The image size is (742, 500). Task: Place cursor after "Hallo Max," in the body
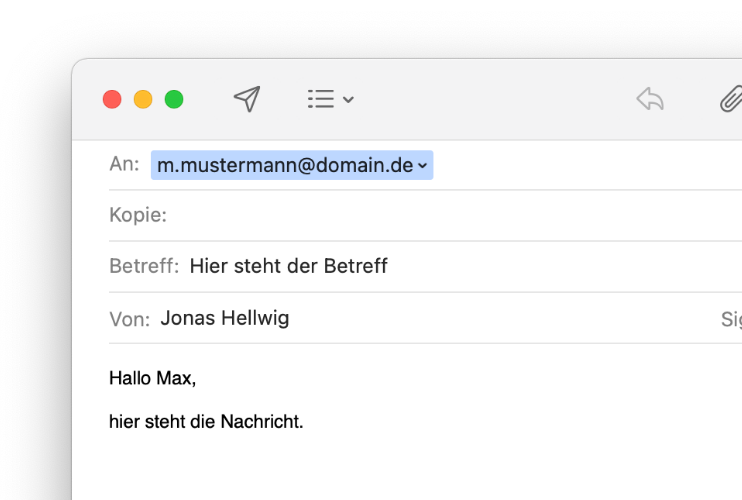click(x=198, y=379)
